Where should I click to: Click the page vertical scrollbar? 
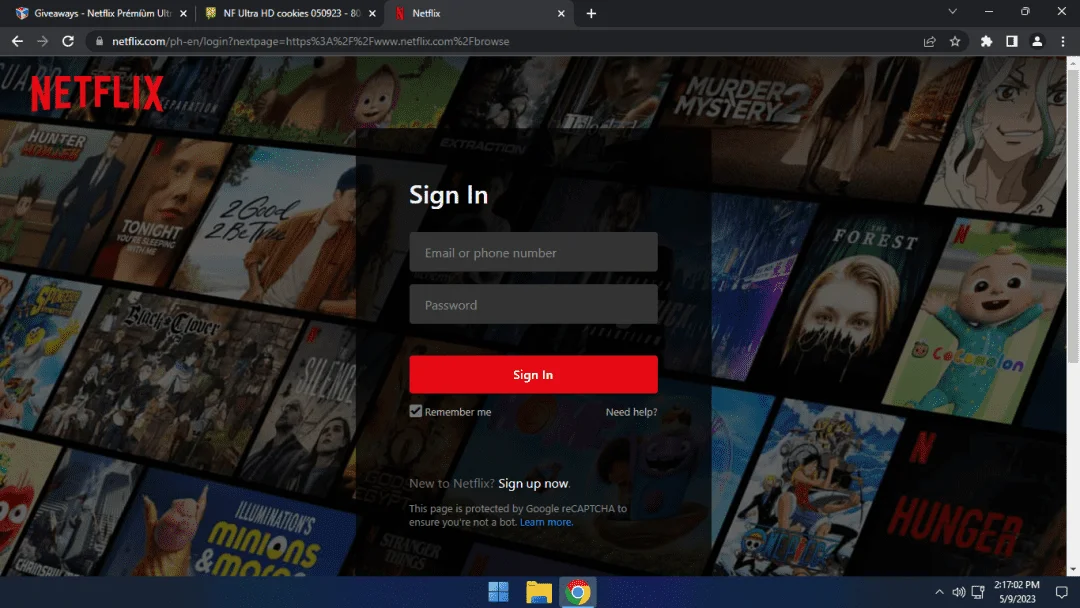(x=1073, y=215)
